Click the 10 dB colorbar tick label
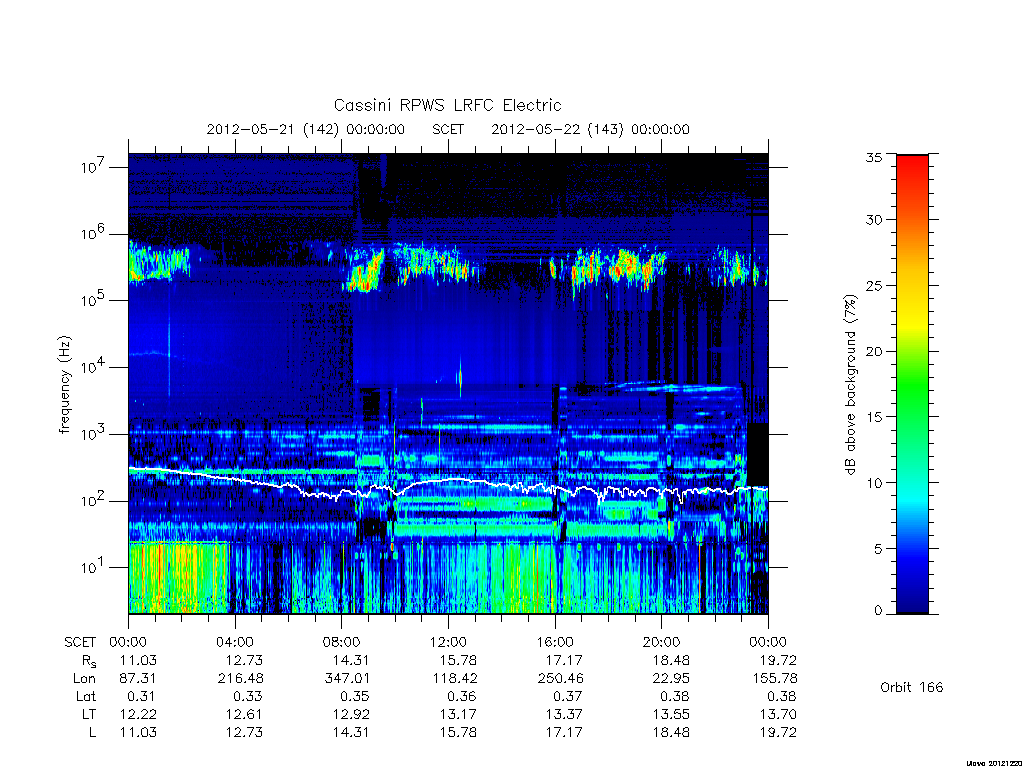1024x768 pixels. coord(873,483)
